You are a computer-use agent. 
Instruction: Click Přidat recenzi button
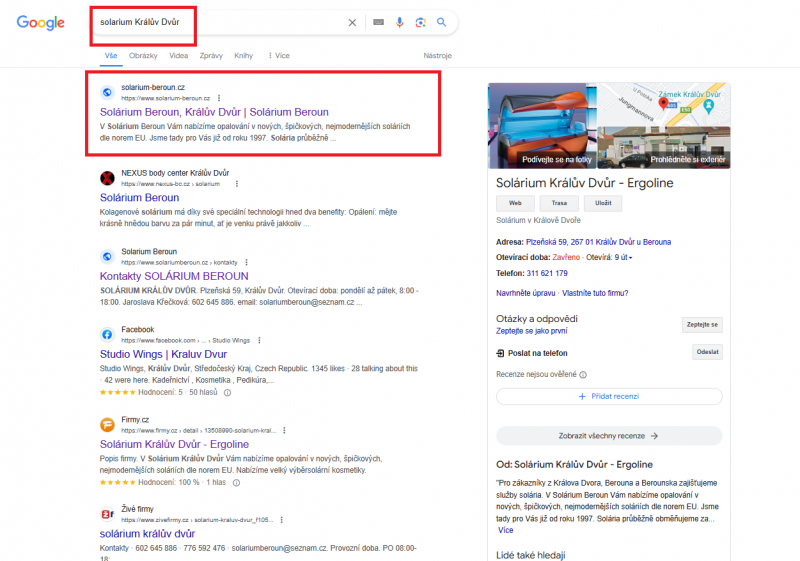coord(609,396)
